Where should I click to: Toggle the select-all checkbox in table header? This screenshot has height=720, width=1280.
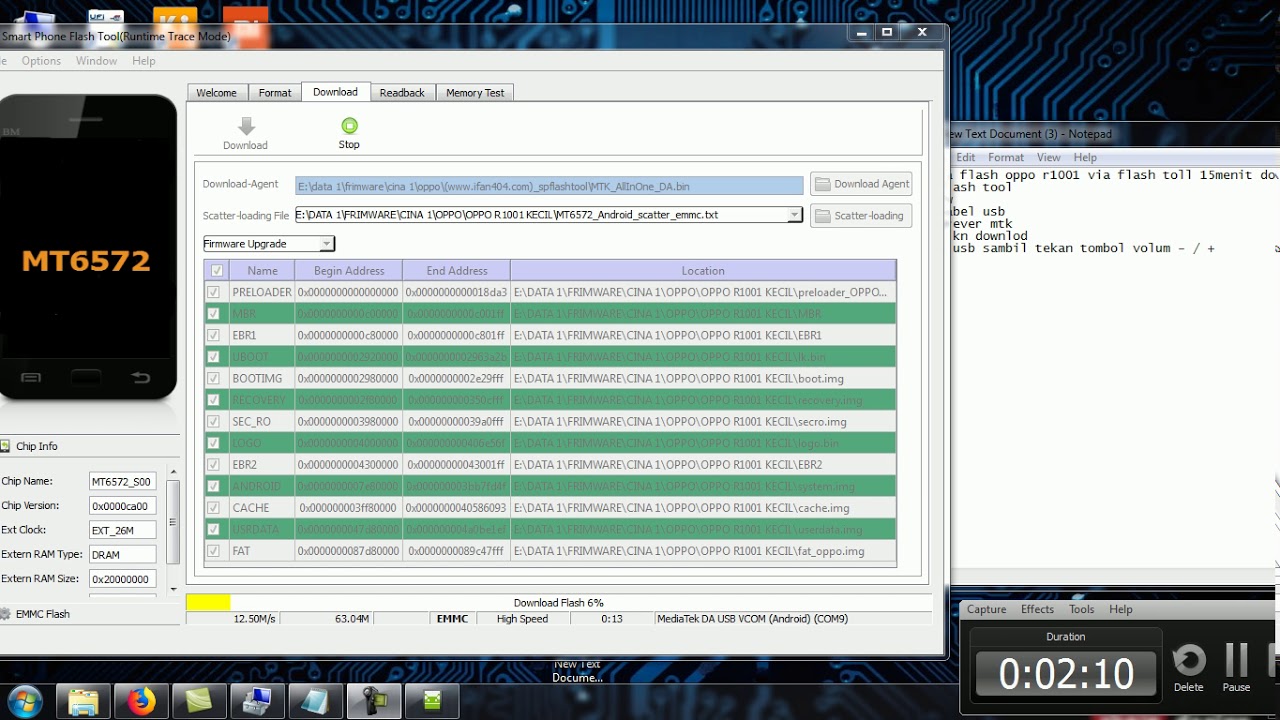click(x=217, y=271)
